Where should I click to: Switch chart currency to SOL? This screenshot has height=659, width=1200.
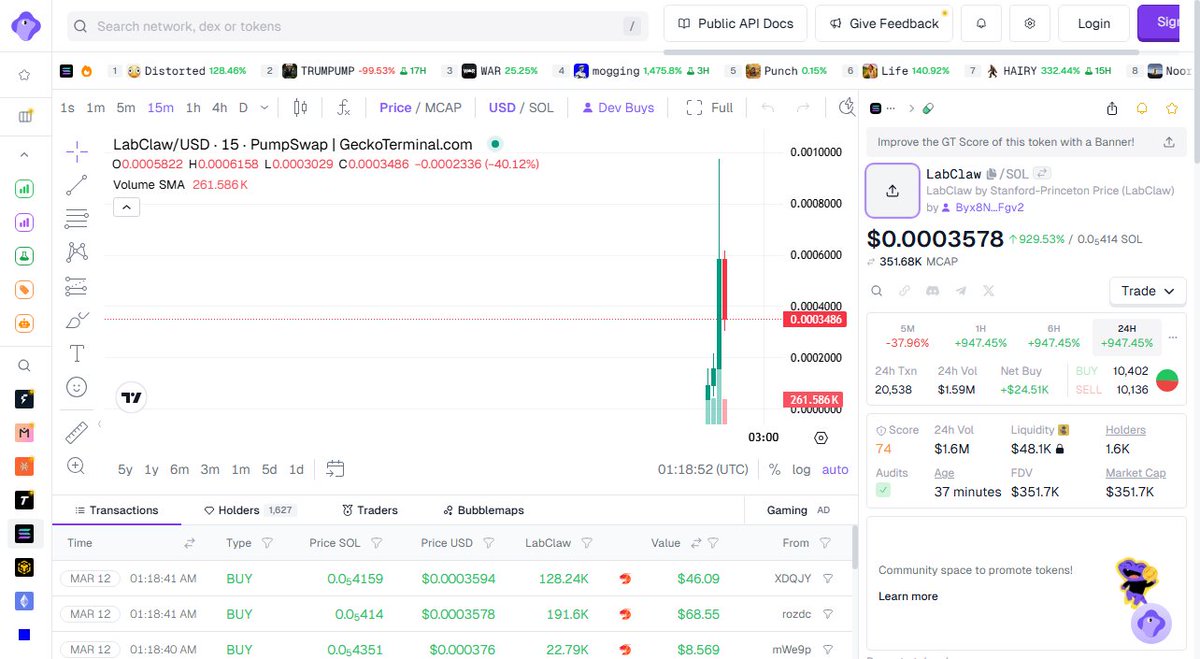[541, 107]
